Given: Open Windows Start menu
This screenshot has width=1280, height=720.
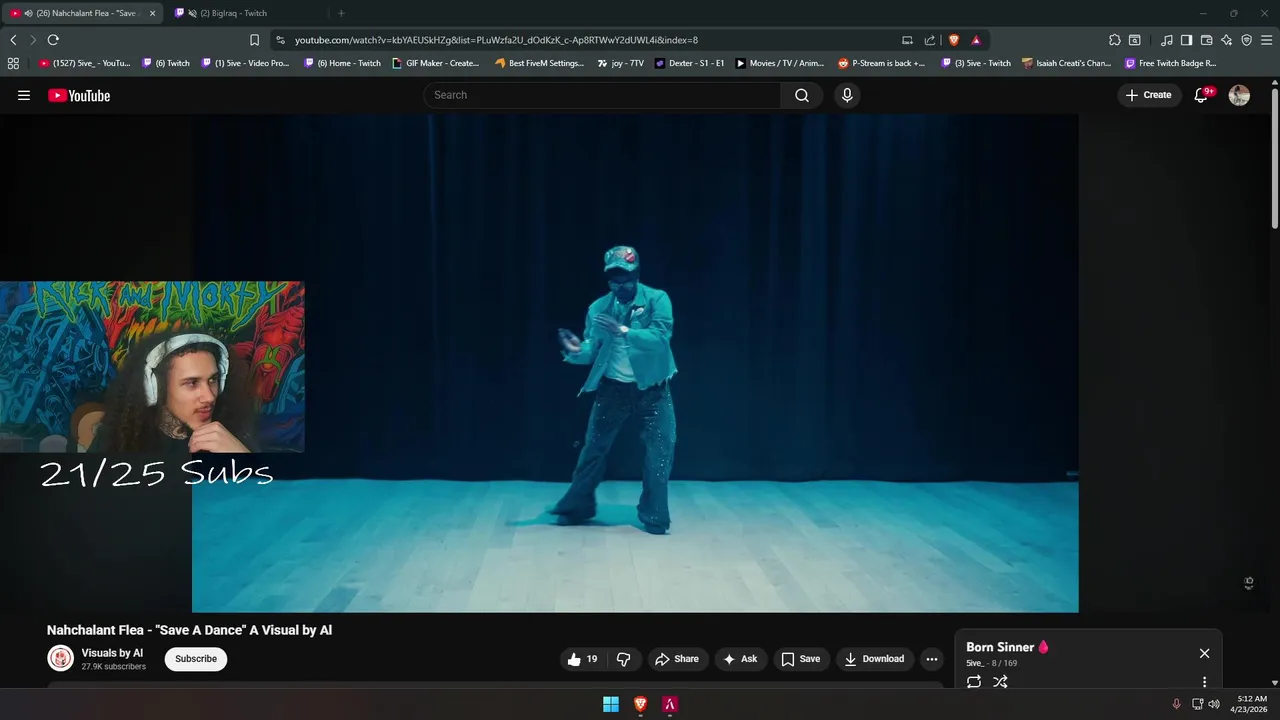Looking at the screenshot, I should tap(611, 704).
